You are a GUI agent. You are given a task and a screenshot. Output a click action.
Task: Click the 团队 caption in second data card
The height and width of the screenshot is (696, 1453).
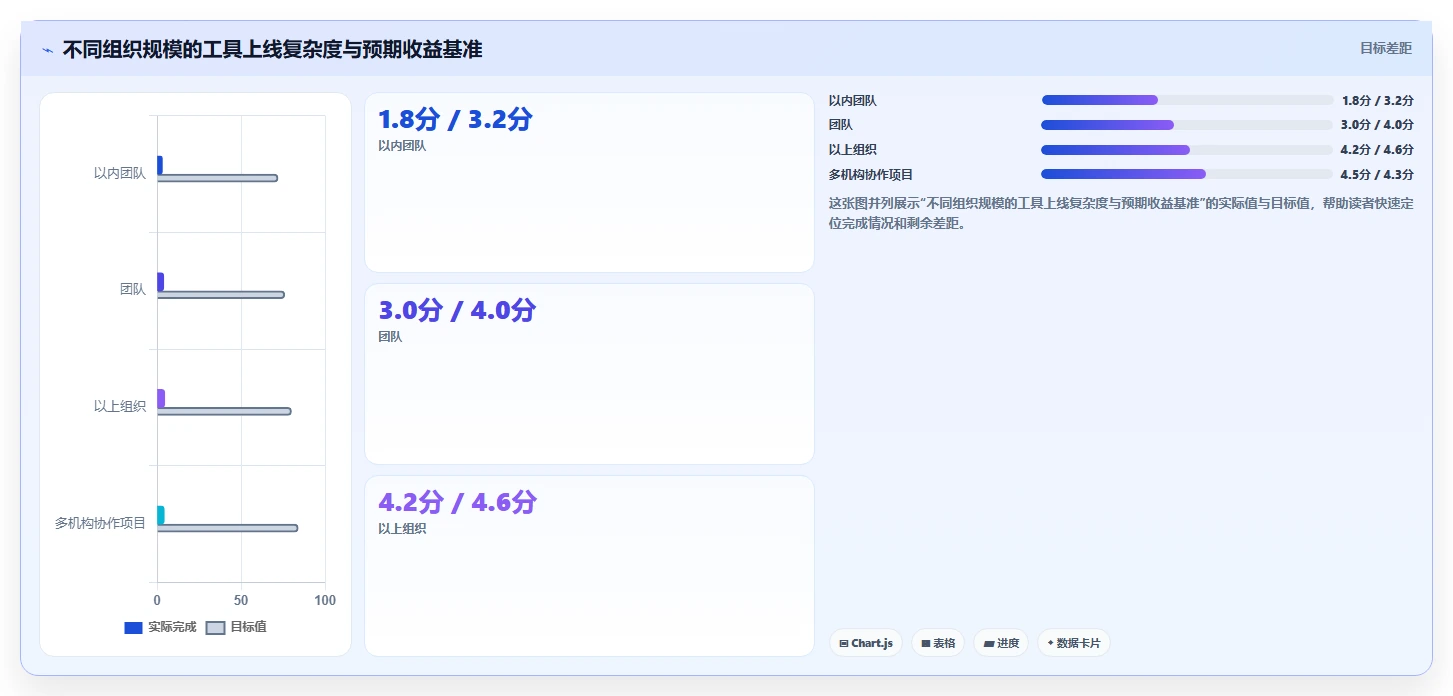(x=390, y=337)
